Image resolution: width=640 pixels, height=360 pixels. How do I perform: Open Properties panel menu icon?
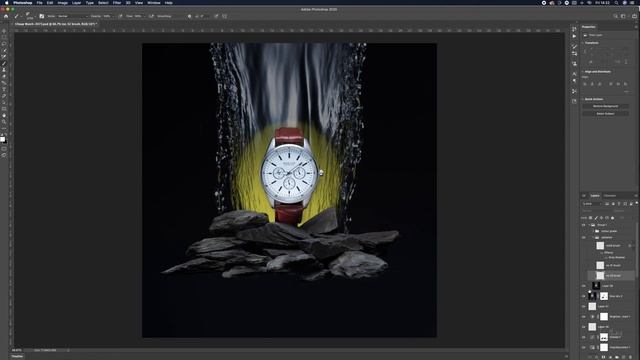click(636, 27)
